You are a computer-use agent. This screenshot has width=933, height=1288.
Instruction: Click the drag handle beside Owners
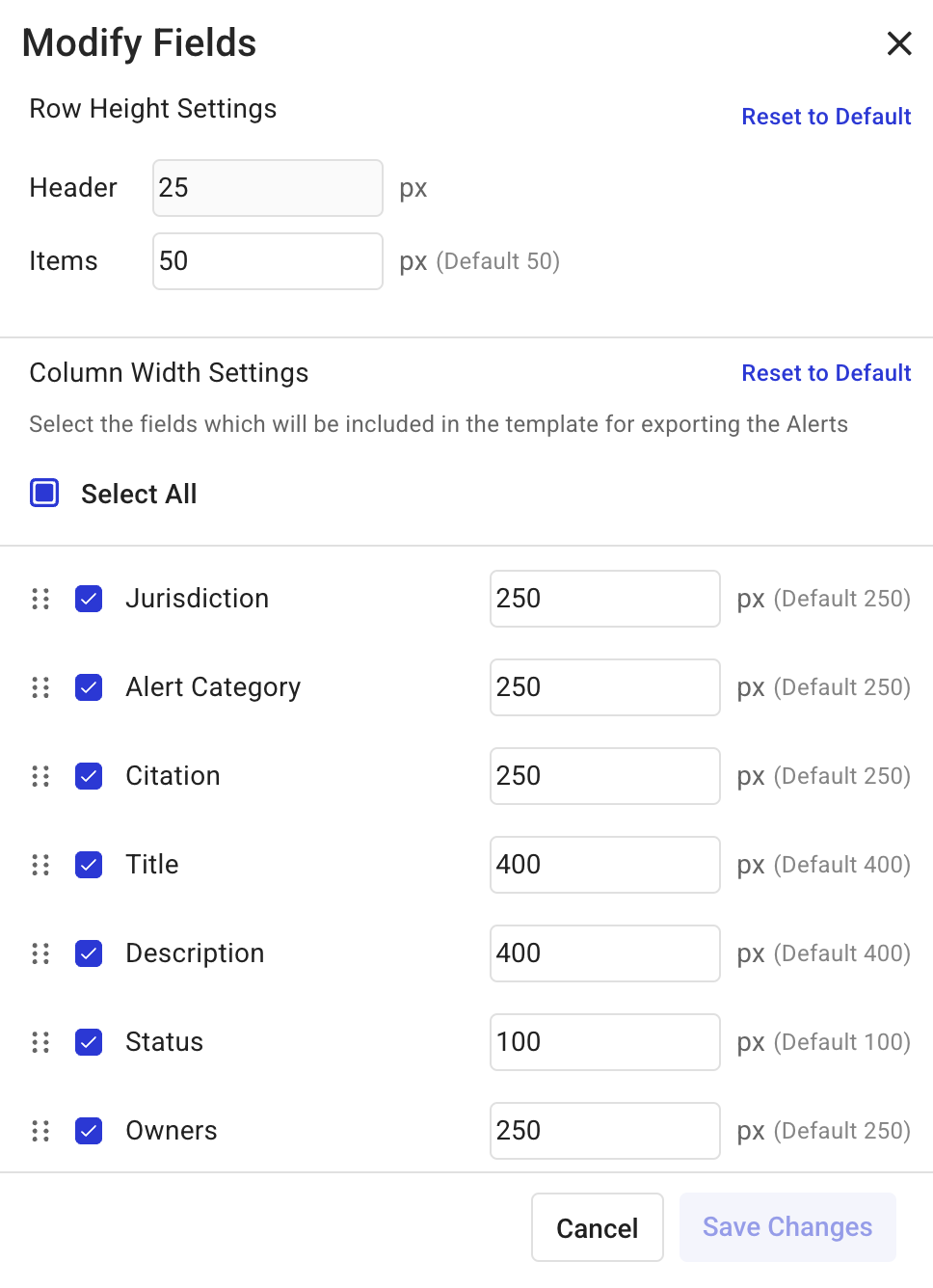[40, 1131]
